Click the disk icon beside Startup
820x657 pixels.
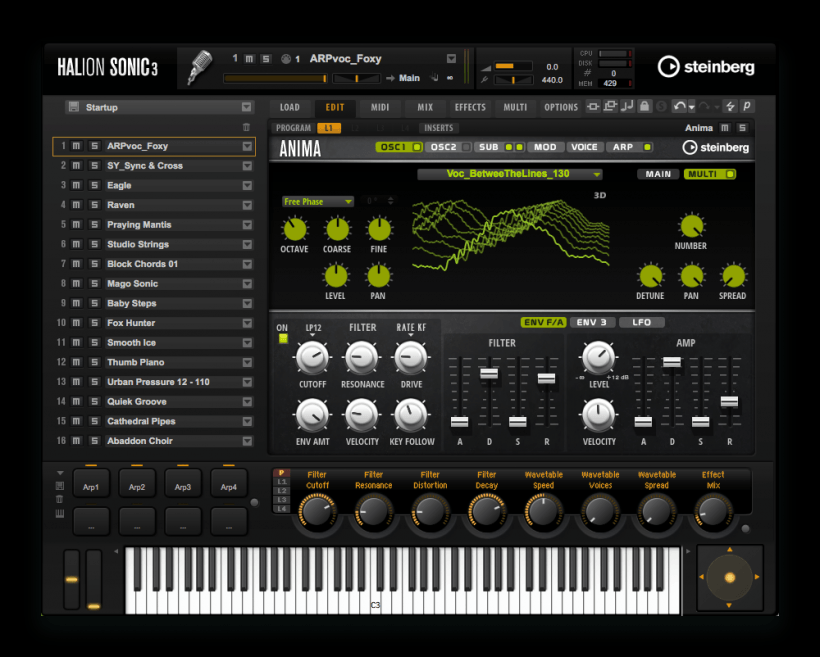(74, 107)
